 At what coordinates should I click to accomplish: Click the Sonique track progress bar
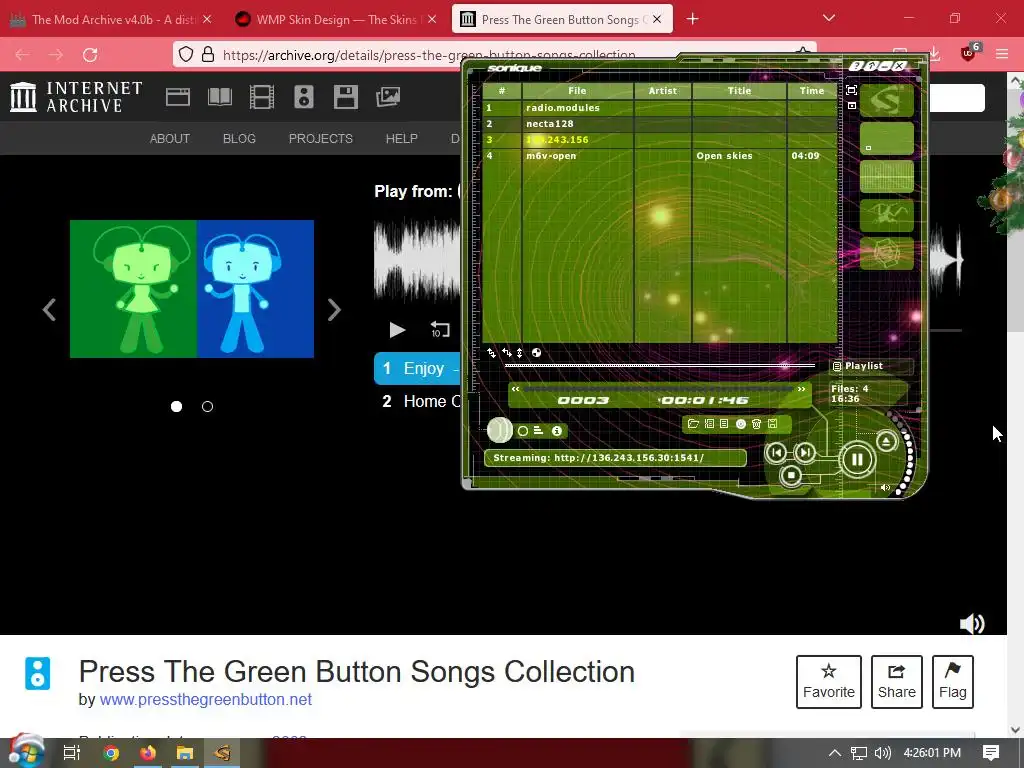point(658,389)
